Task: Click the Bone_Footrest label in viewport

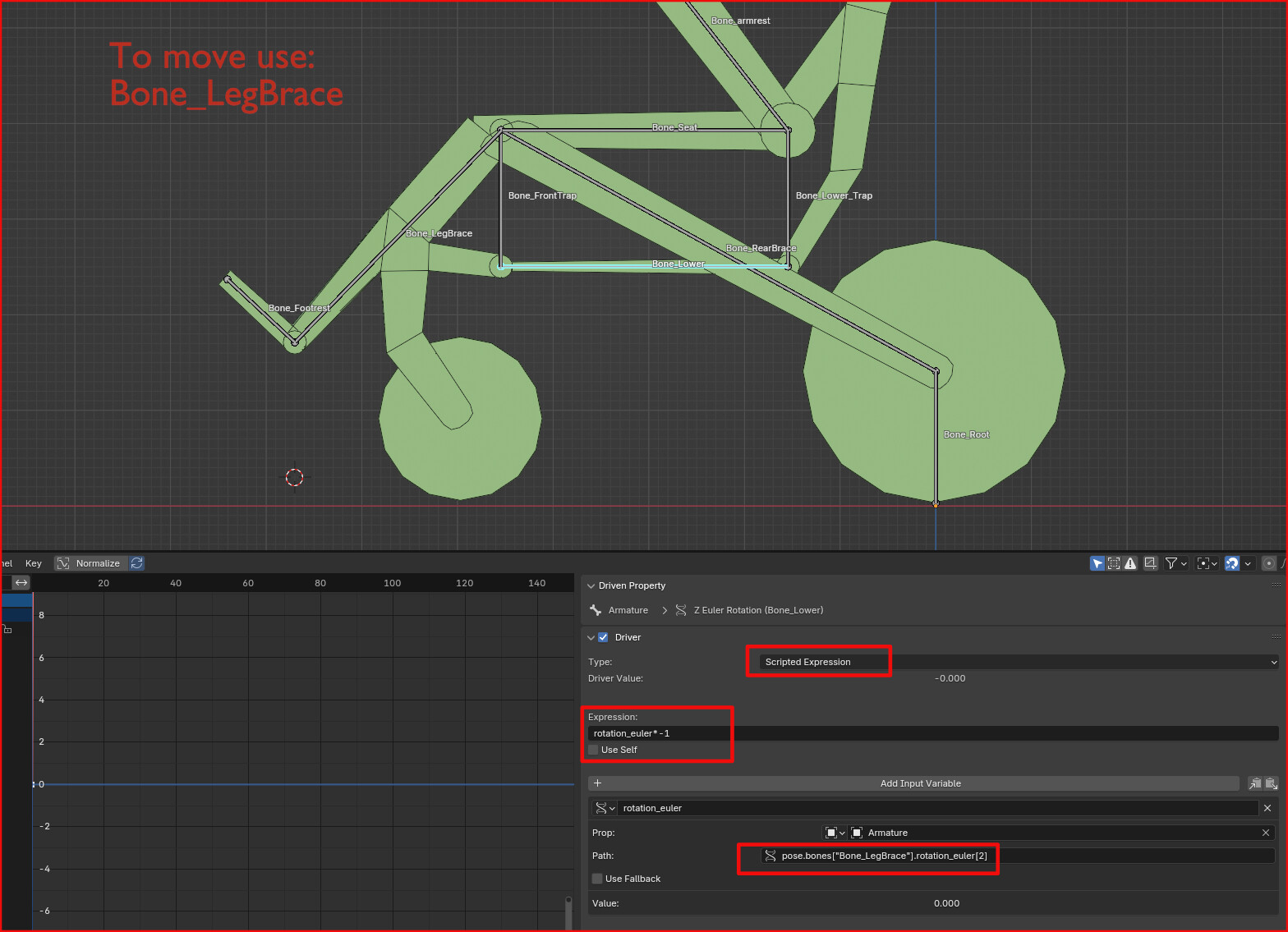Action: click(299, 308)
